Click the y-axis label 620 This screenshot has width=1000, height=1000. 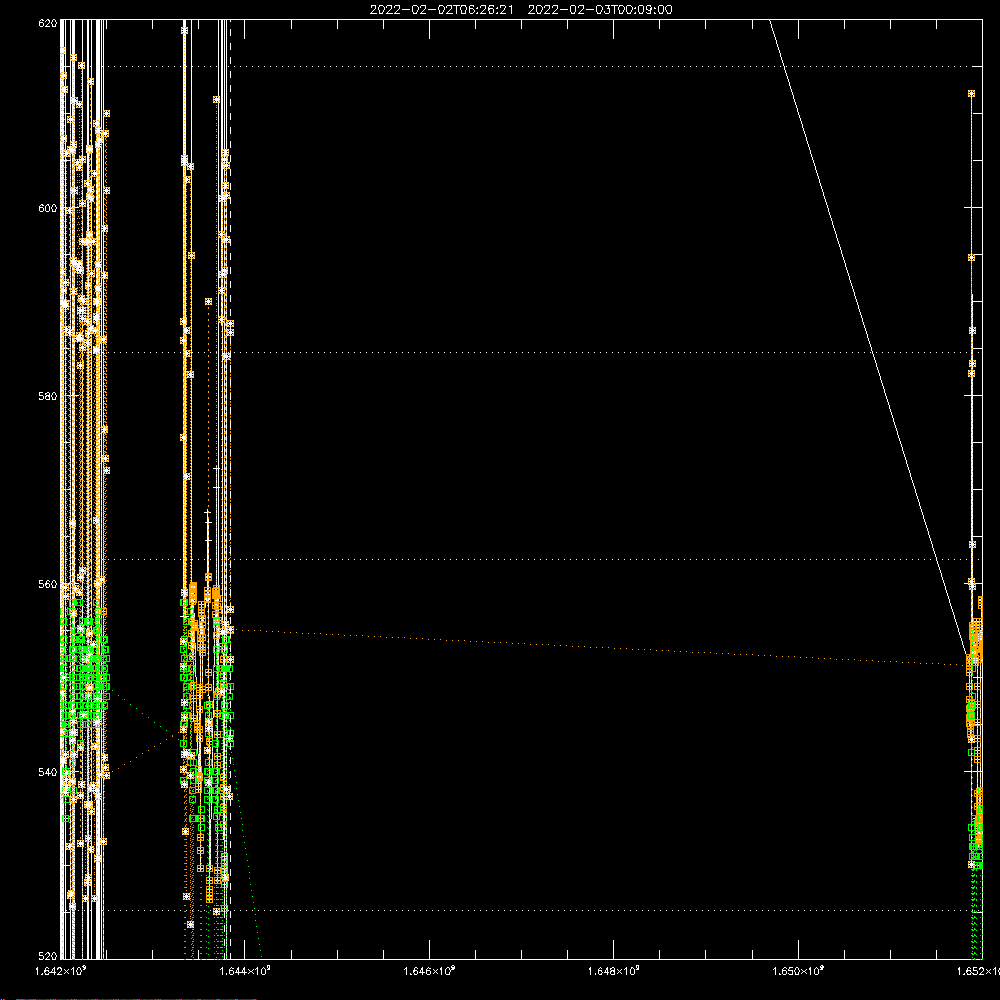point(48,23)
